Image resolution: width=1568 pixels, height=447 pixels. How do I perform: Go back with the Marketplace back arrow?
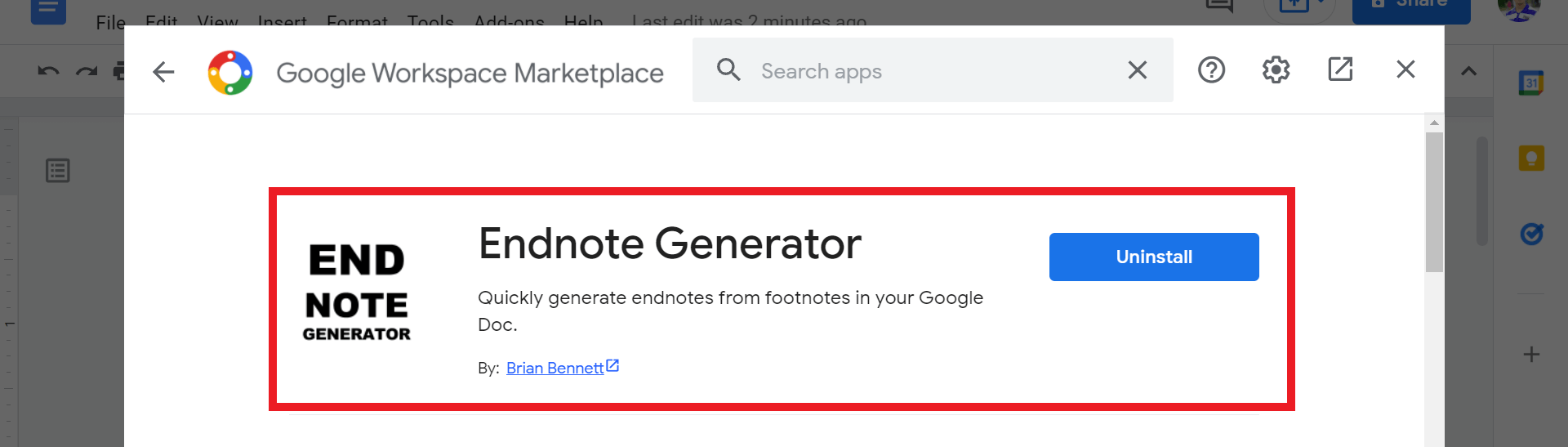pos(163,72)
